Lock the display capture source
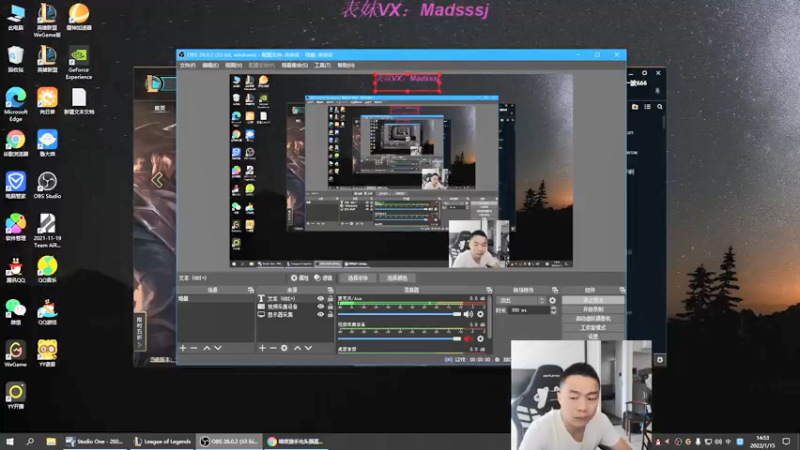Viewport: 800px width, 450px height. pyautogui.click(x=330, y=315)
